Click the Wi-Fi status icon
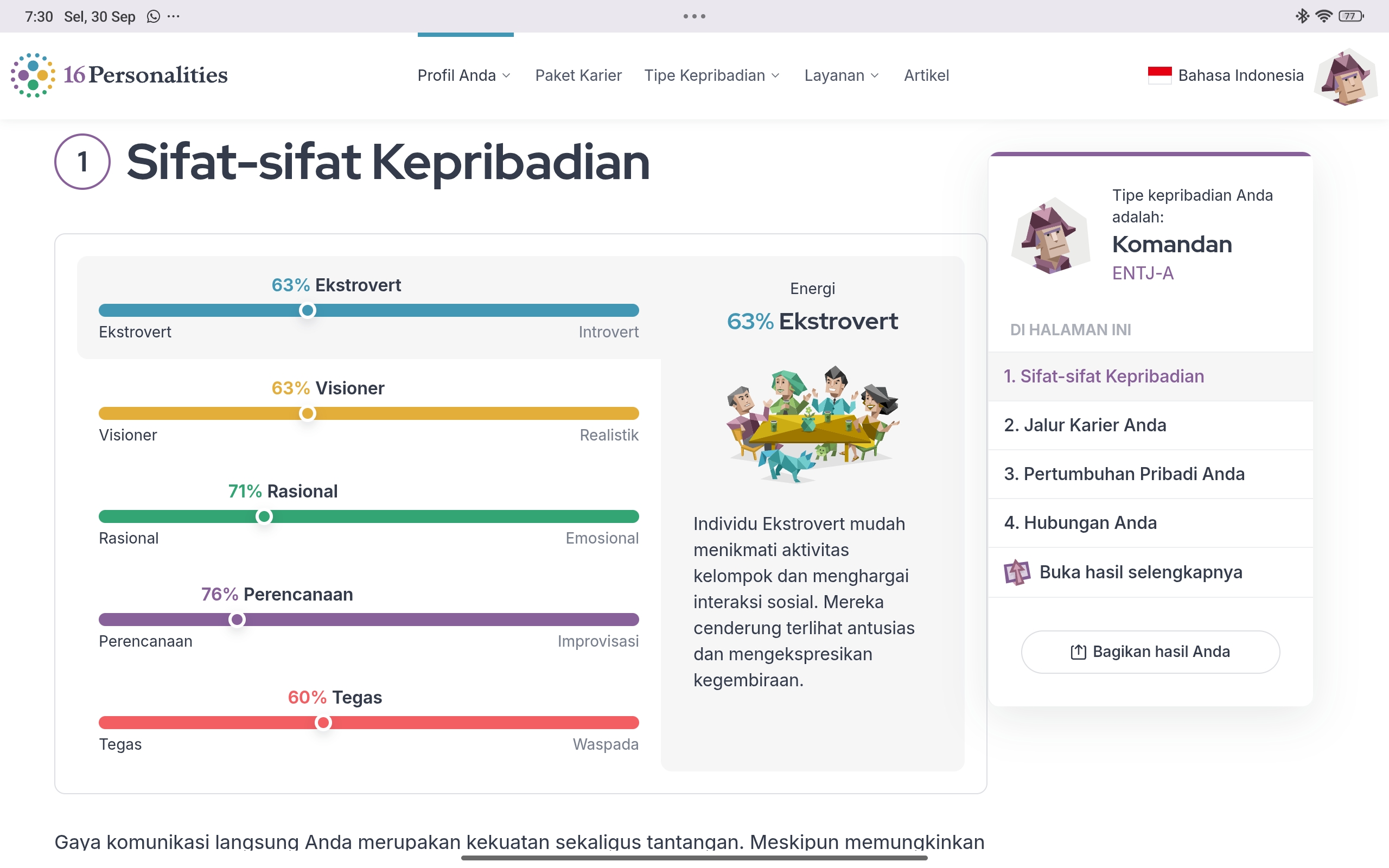Screen dimensions: 1389x868 click(x=1323, y=16)
